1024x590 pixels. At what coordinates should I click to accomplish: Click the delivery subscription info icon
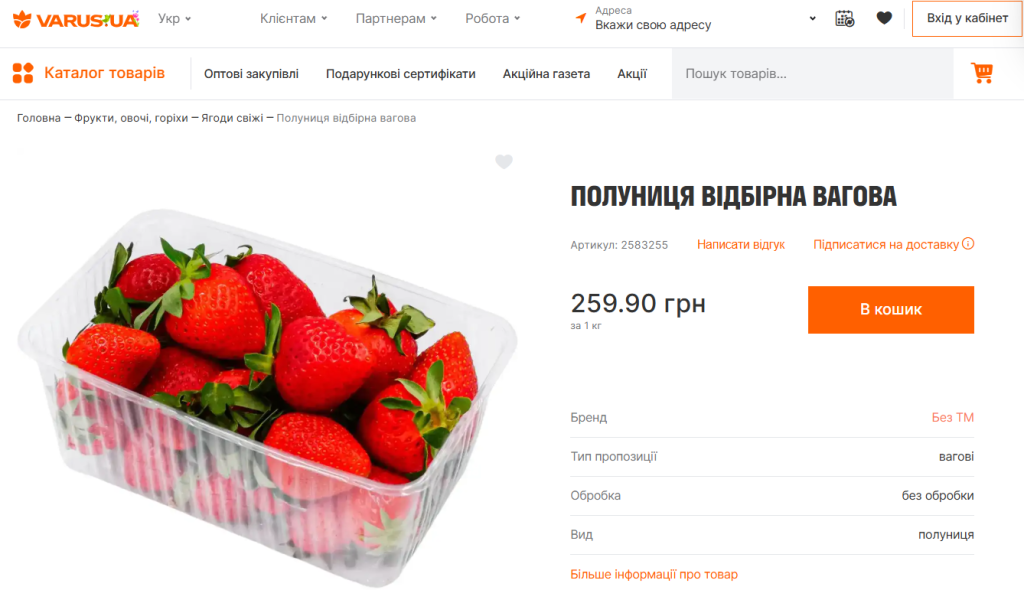(968, 244)
